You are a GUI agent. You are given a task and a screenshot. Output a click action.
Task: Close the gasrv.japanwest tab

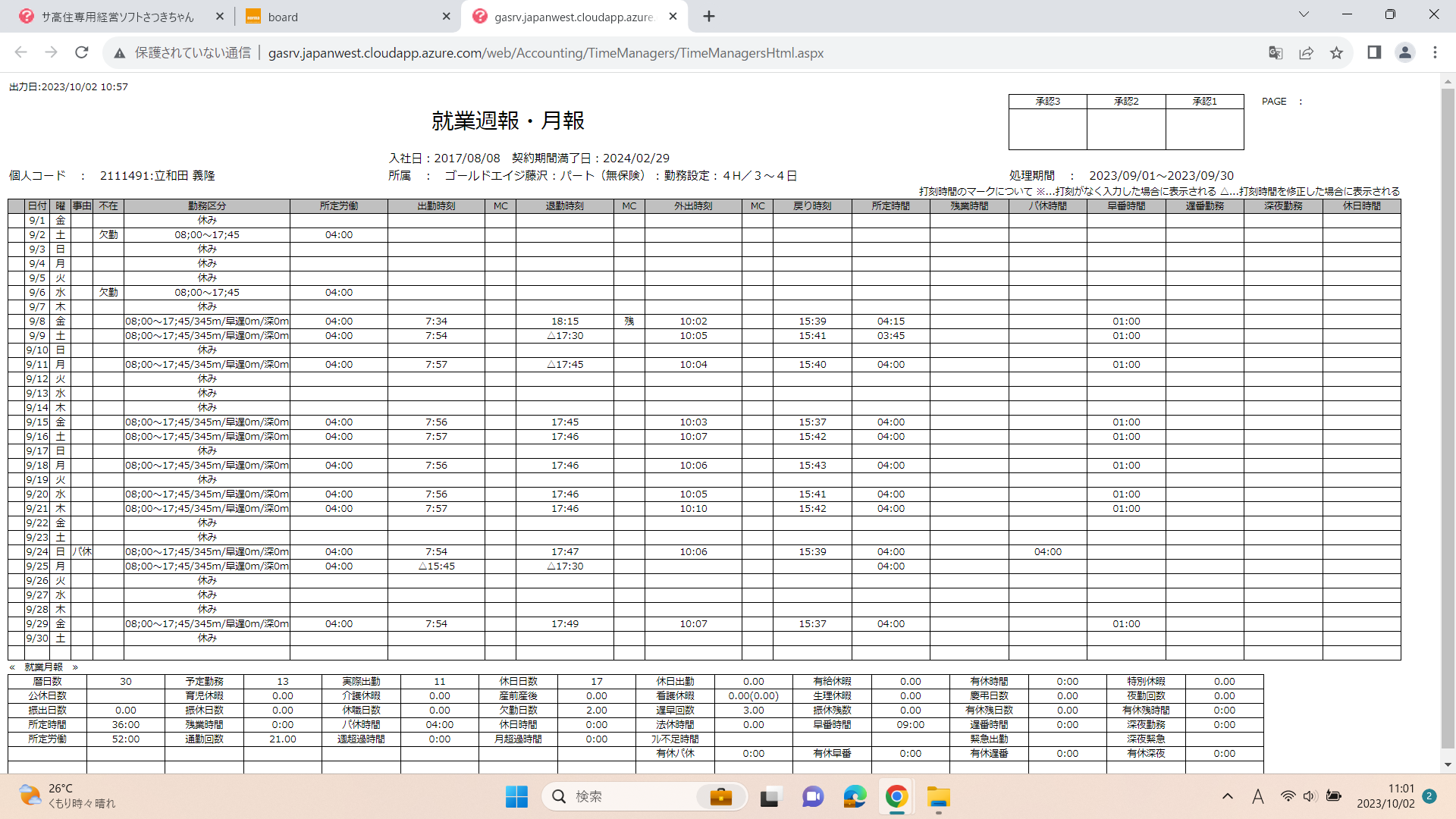click(673, 17)
